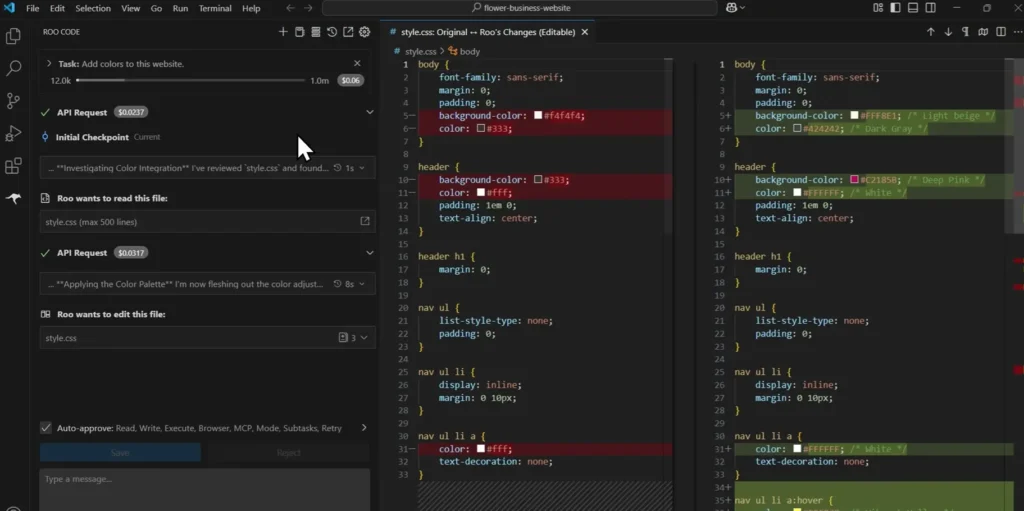Open the Search view in activity bar
The width and height of the screenshot is (1024, 511).
(x=13, y=68)
